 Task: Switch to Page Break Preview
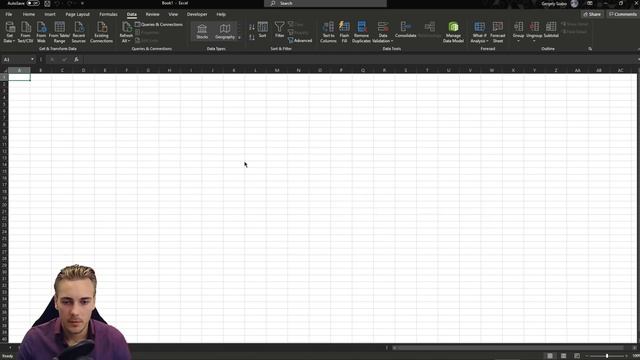577,356
